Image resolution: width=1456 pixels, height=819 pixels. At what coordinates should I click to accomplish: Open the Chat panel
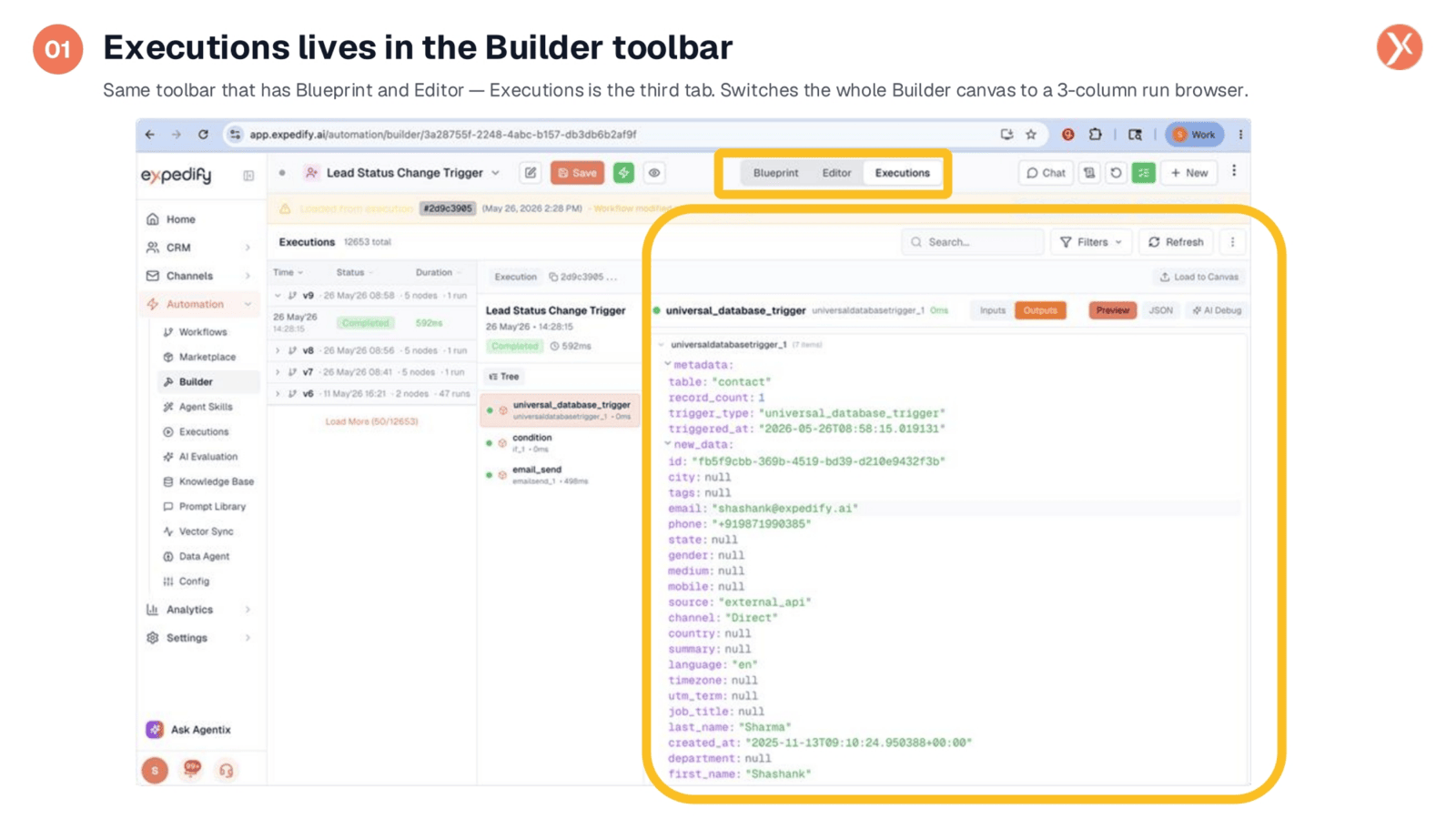pyautogui.click(x=1046, y=173)
